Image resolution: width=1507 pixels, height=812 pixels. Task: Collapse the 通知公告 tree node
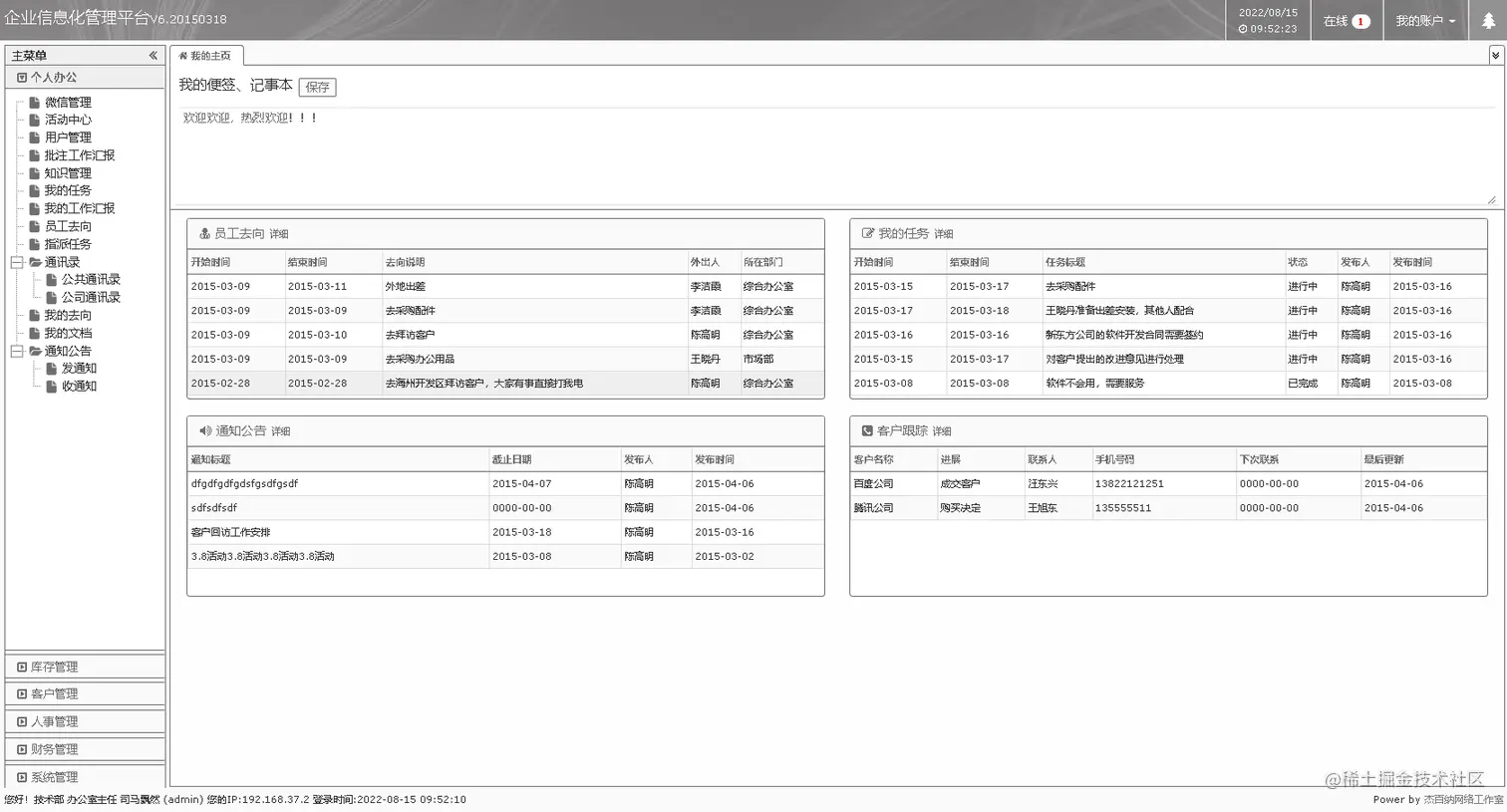point(17,351)
